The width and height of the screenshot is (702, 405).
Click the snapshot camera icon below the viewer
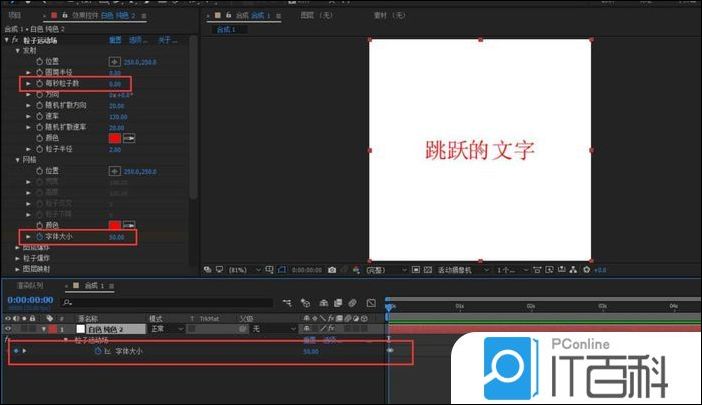[332, 270]
